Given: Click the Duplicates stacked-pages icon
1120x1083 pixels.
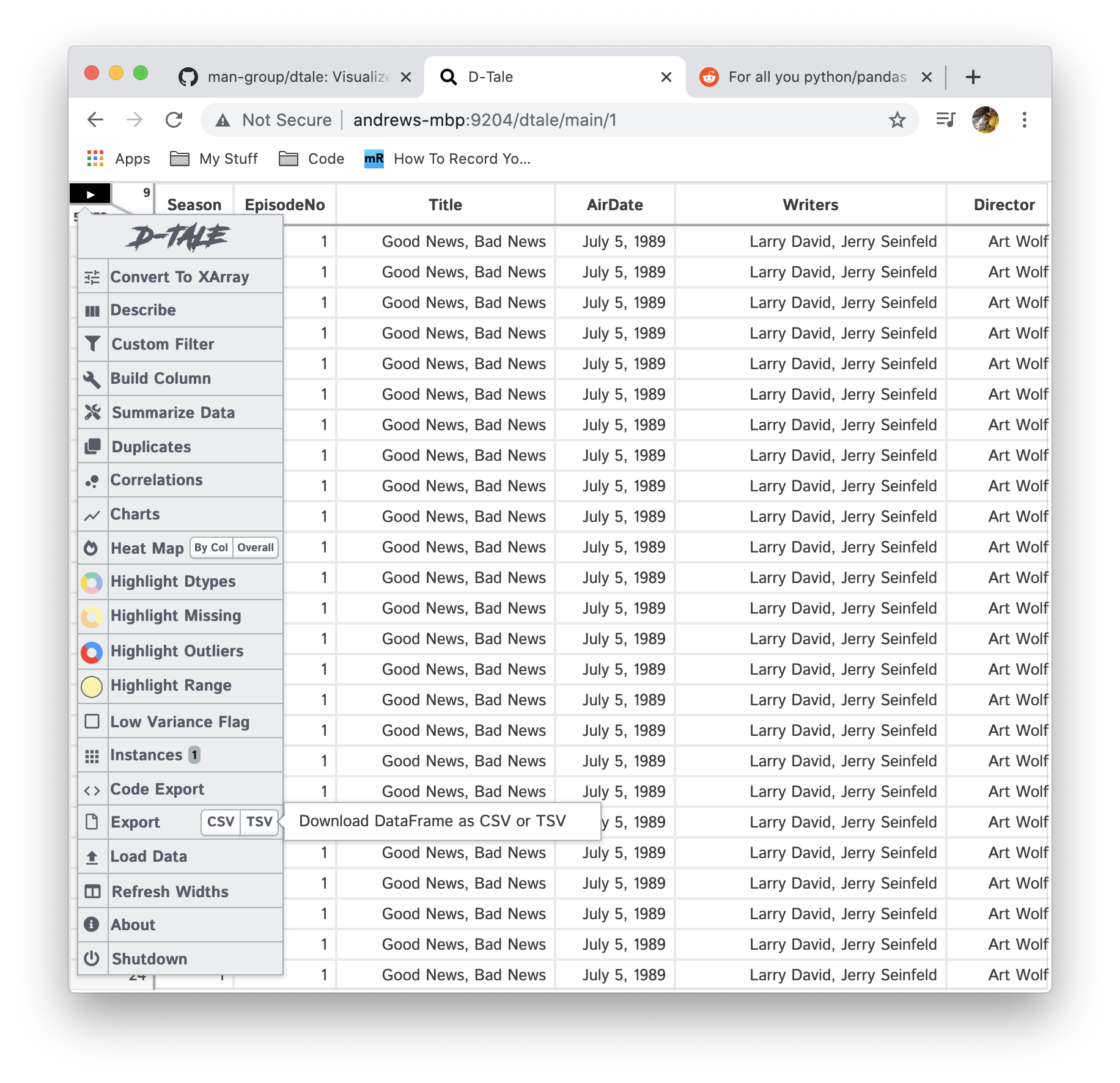Looking at the screenshot, I should (x=92, y=447).
